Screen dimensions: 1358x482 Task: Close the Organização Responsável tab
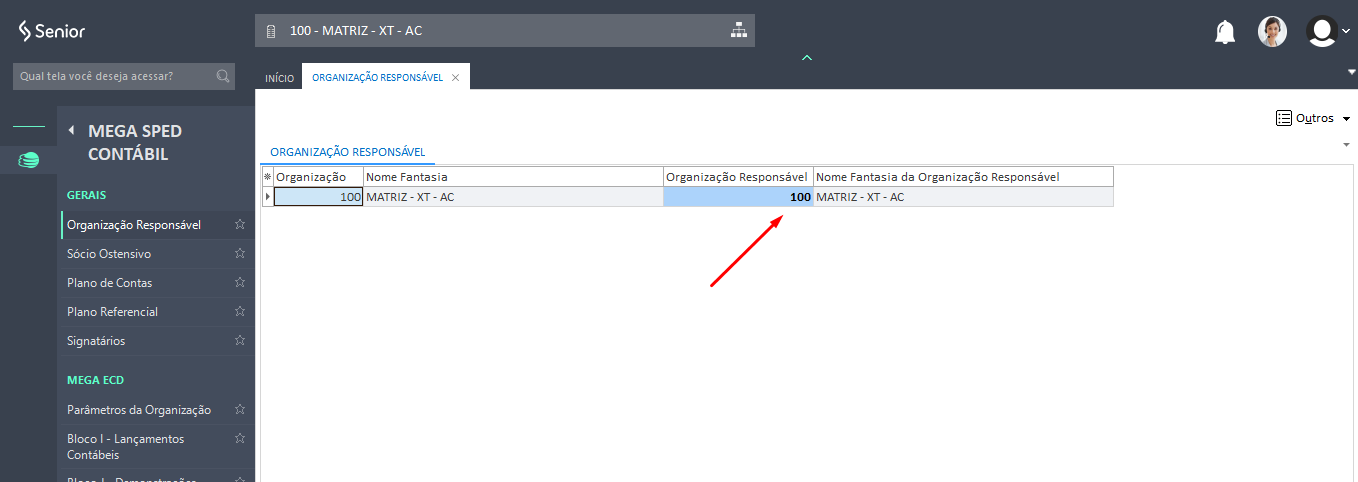455,77
